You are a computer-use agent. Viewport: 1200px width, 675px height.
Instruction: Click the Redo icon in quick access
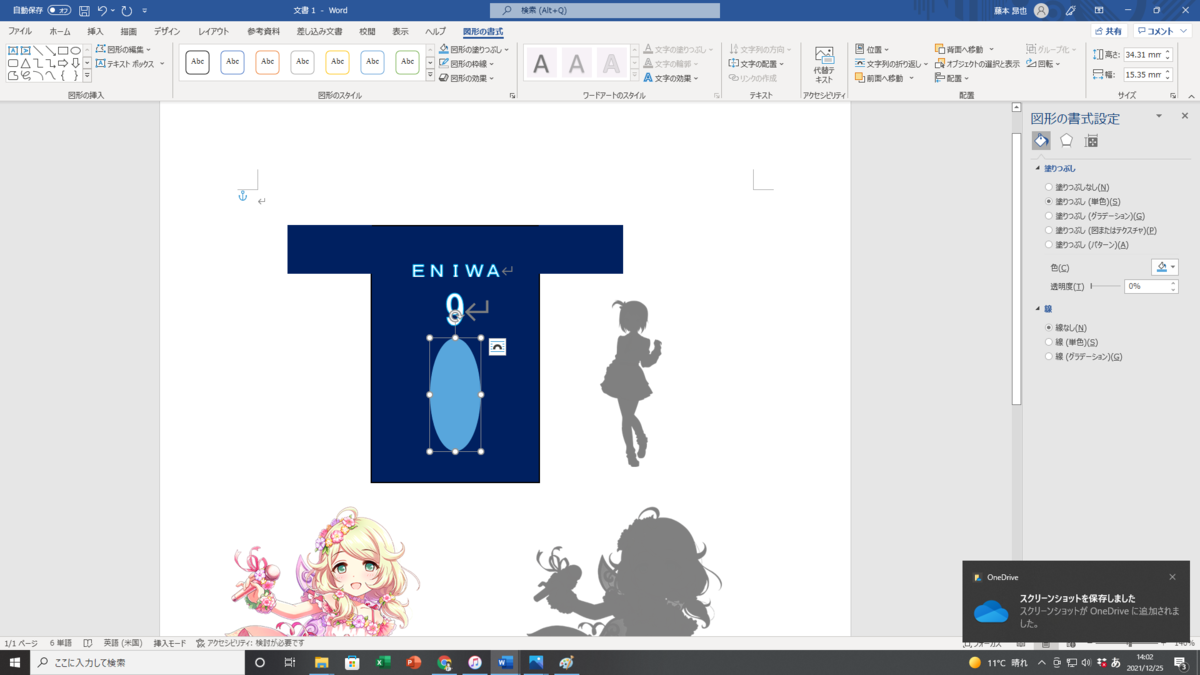tap(127, 10)
